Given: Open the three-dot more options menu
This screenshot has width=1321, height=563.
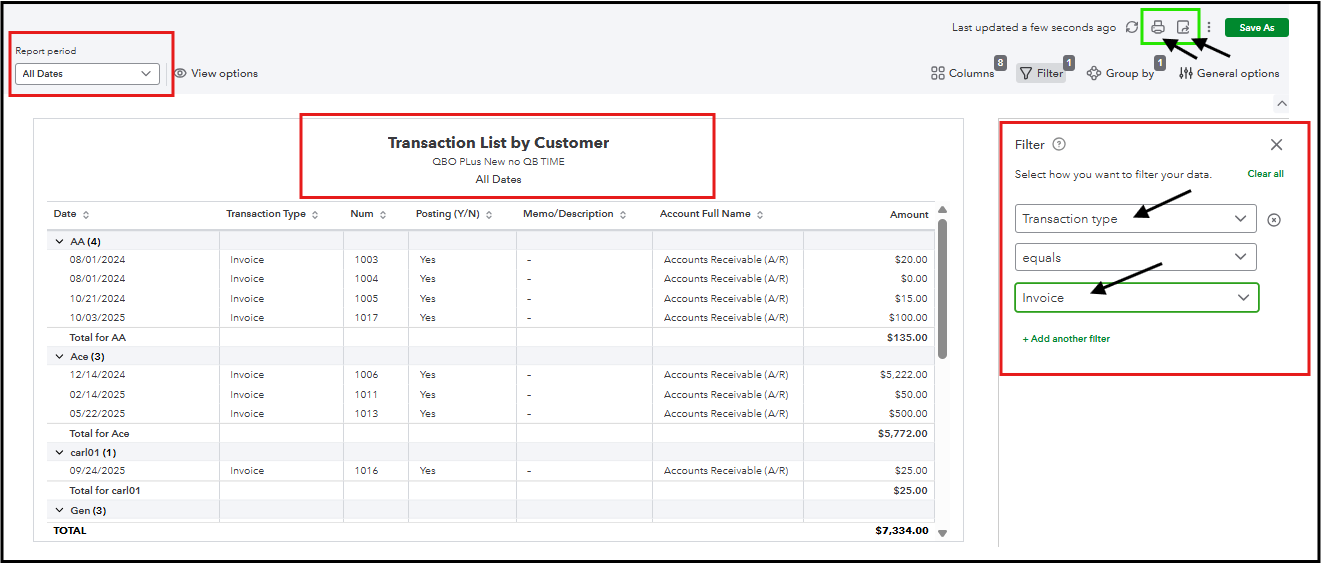Looking at the screenshot, I should point(1209,28).
